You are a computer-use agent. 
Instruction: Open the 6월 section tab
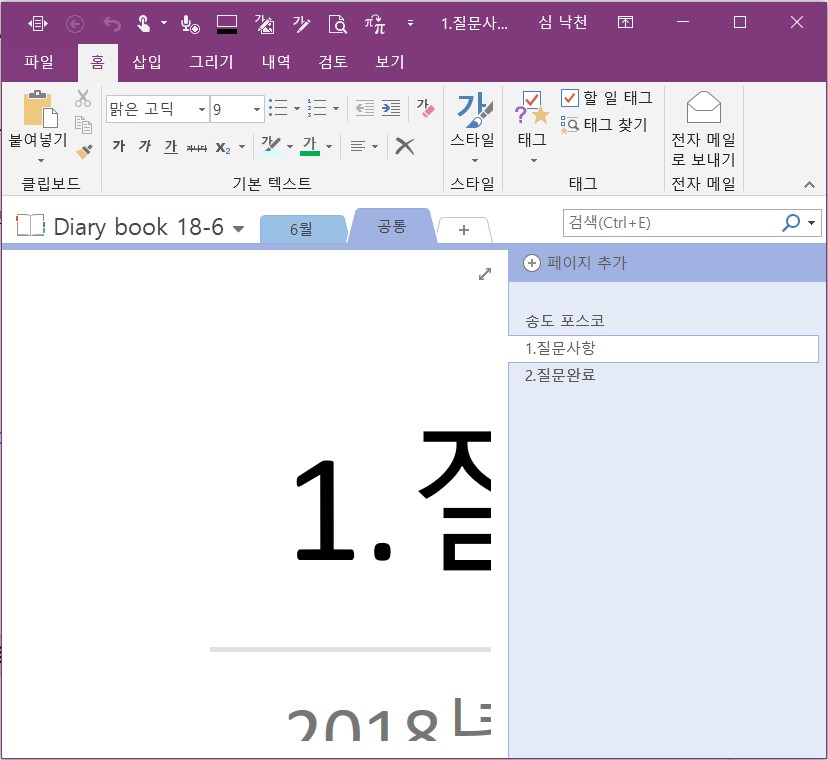pyautogui.click(x=302, y=229)
